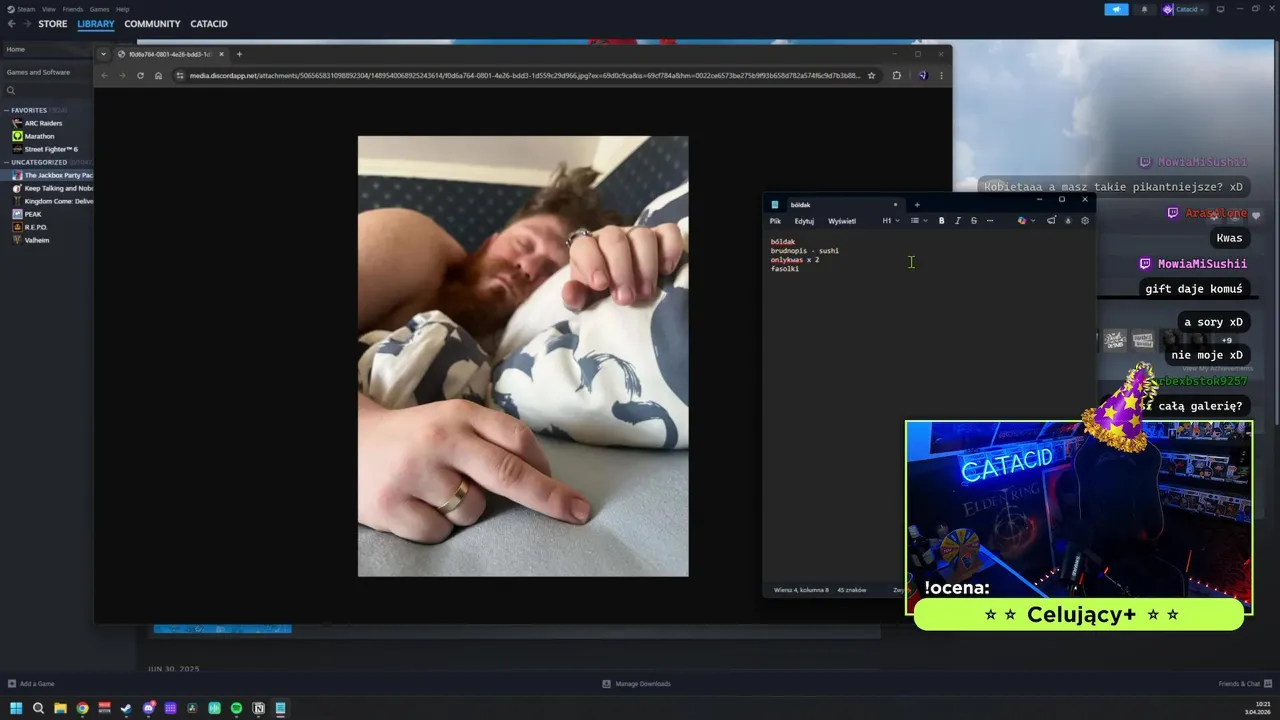Screen dimensions: 1280x720
Task: Click the Steam library search field
Action: [x=47, y=91]
